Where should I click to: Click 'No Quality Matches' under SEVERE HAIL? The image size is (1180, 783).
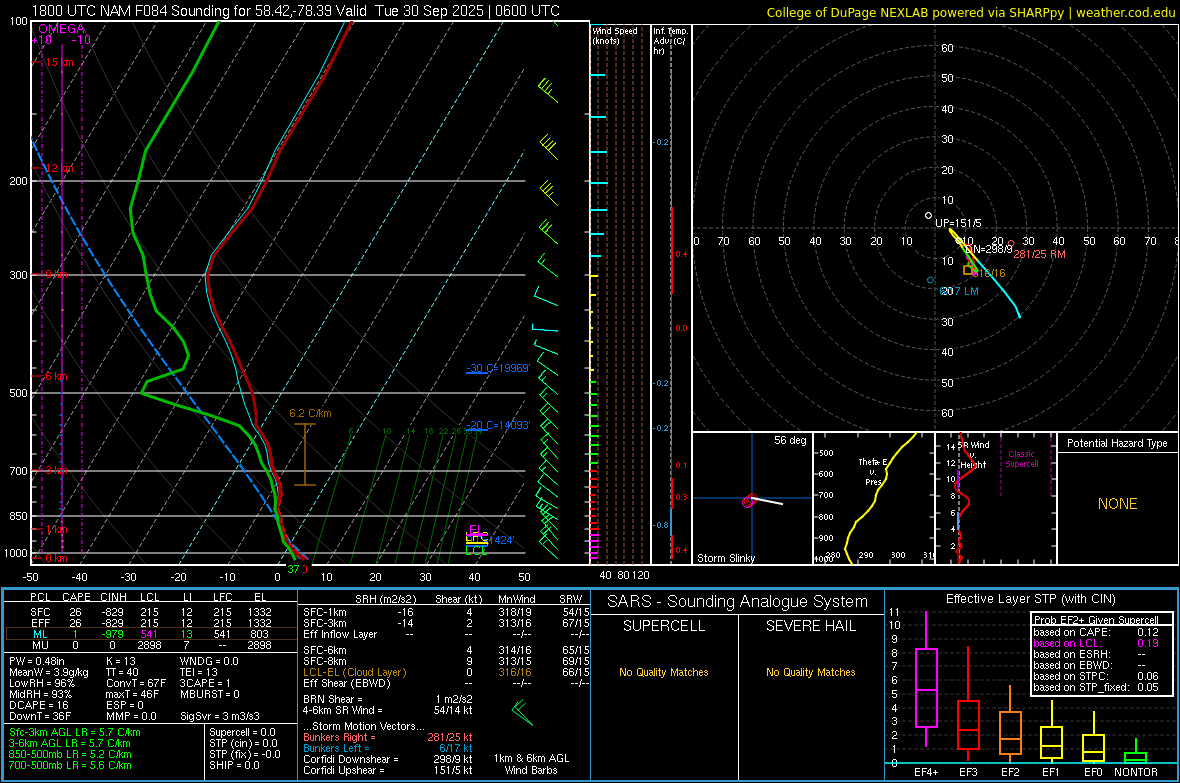(810, 672)
